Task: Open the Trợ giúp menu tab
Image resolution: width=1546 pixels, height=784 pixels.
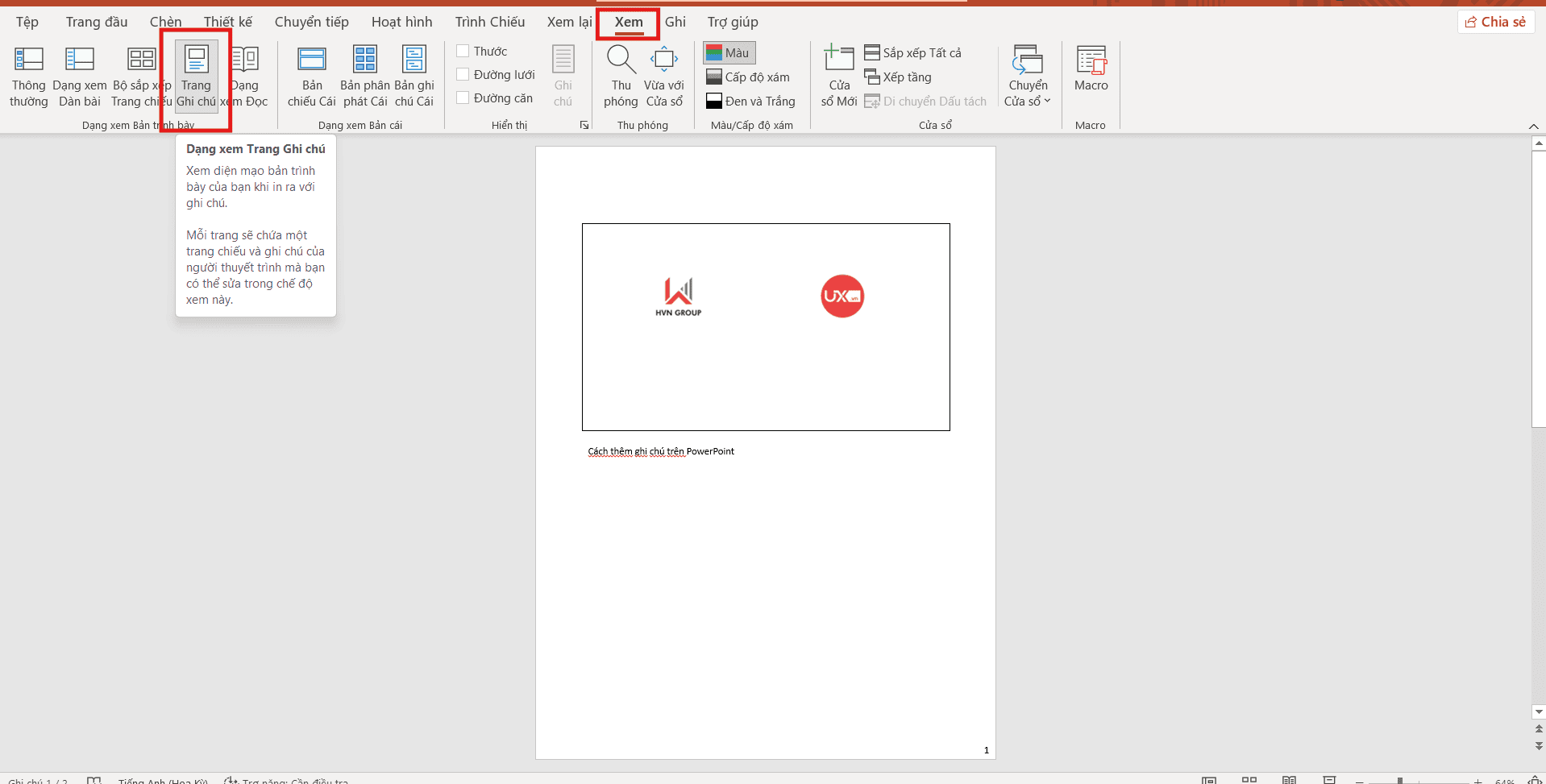Action: [731, 22]
